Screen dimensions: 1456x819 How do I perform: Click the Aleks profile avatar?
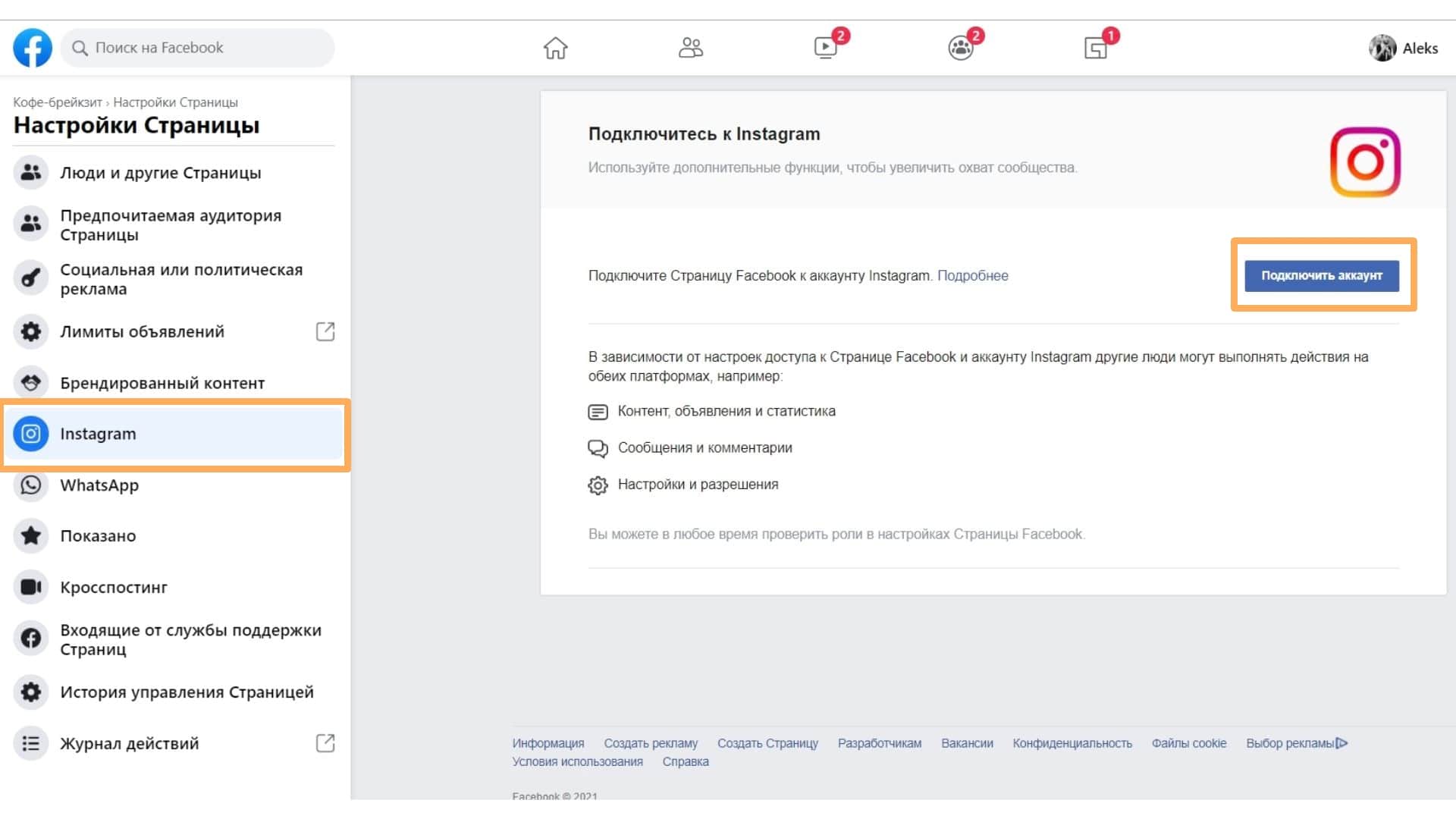[x=1382, y=48]
